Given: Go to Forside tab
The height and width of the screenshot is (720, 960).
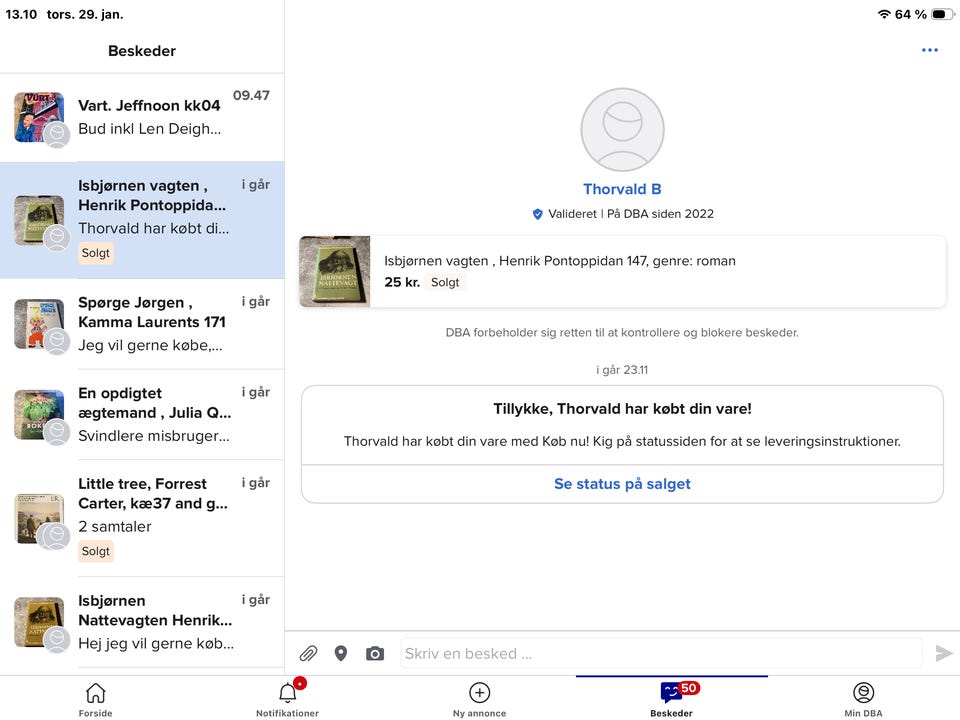Looking at the screenshot, I should pos(96,700).
